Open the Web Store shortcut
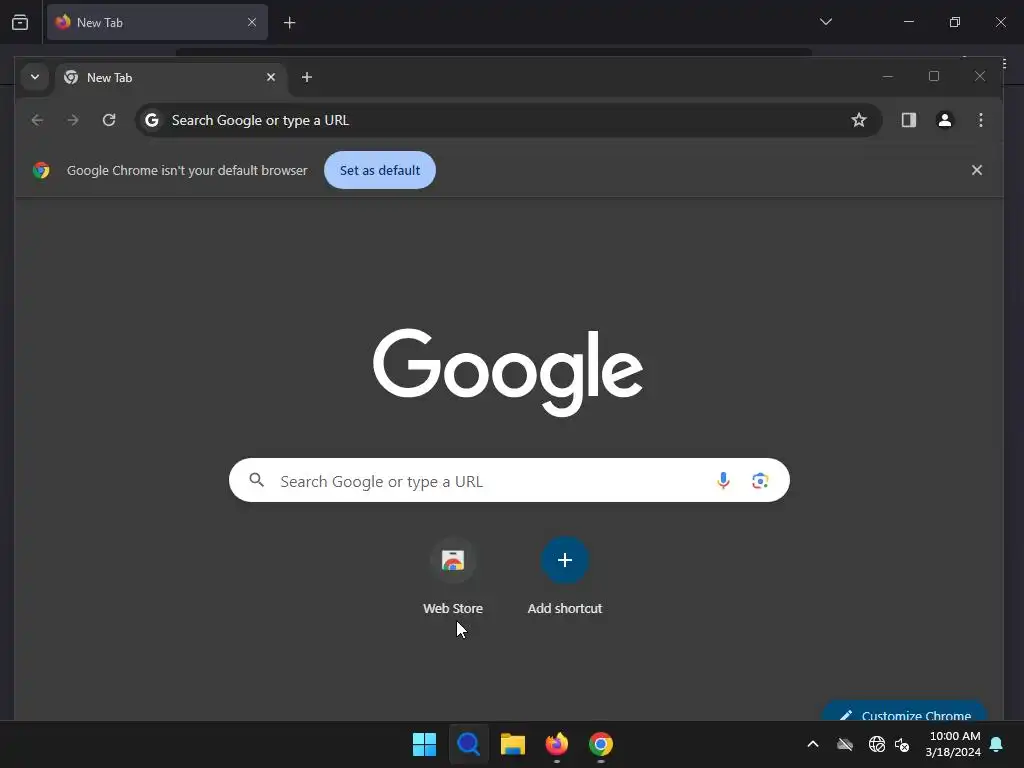Image resolution: width=1024 pixels, height=768 pixels. [453, 577]
